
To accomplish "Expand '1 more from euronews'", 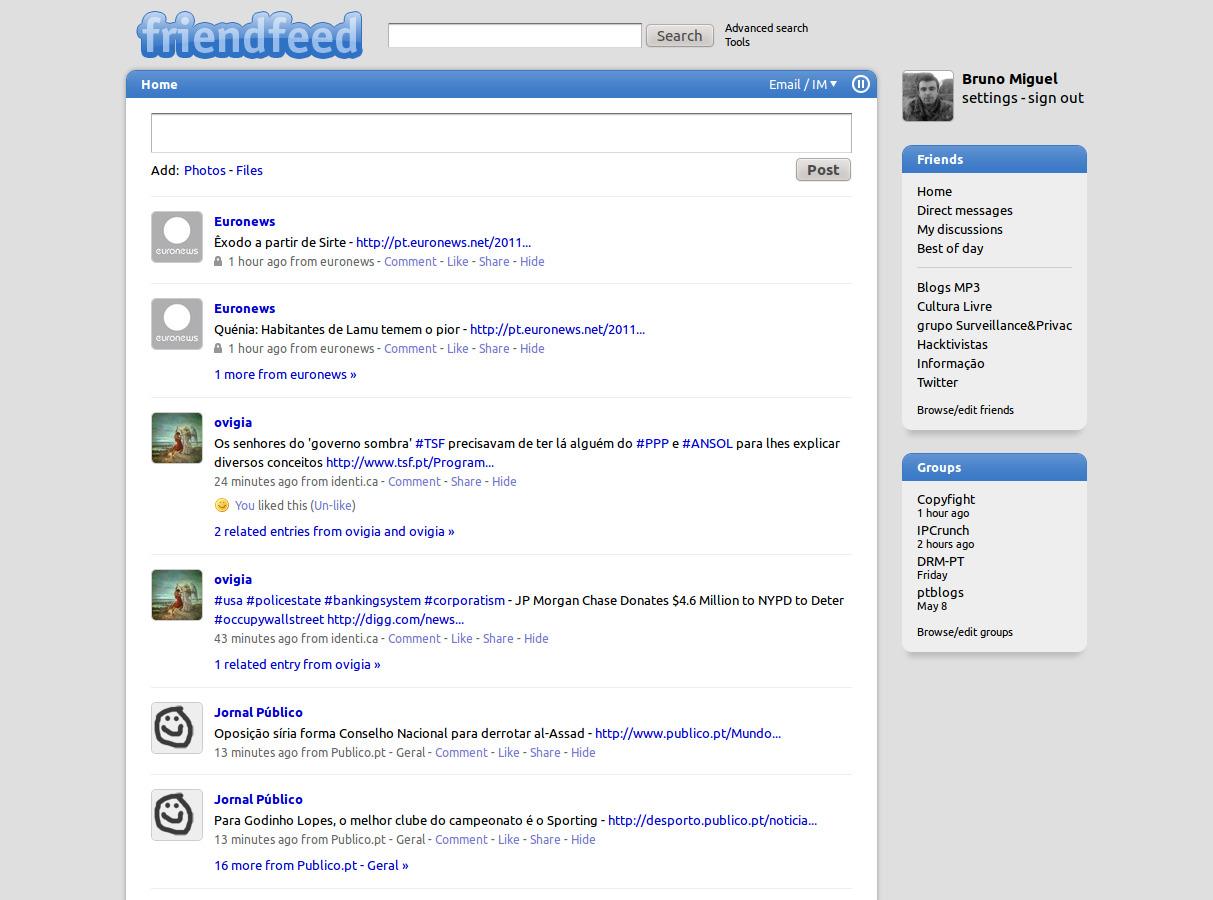I will [x=285, y=374].
